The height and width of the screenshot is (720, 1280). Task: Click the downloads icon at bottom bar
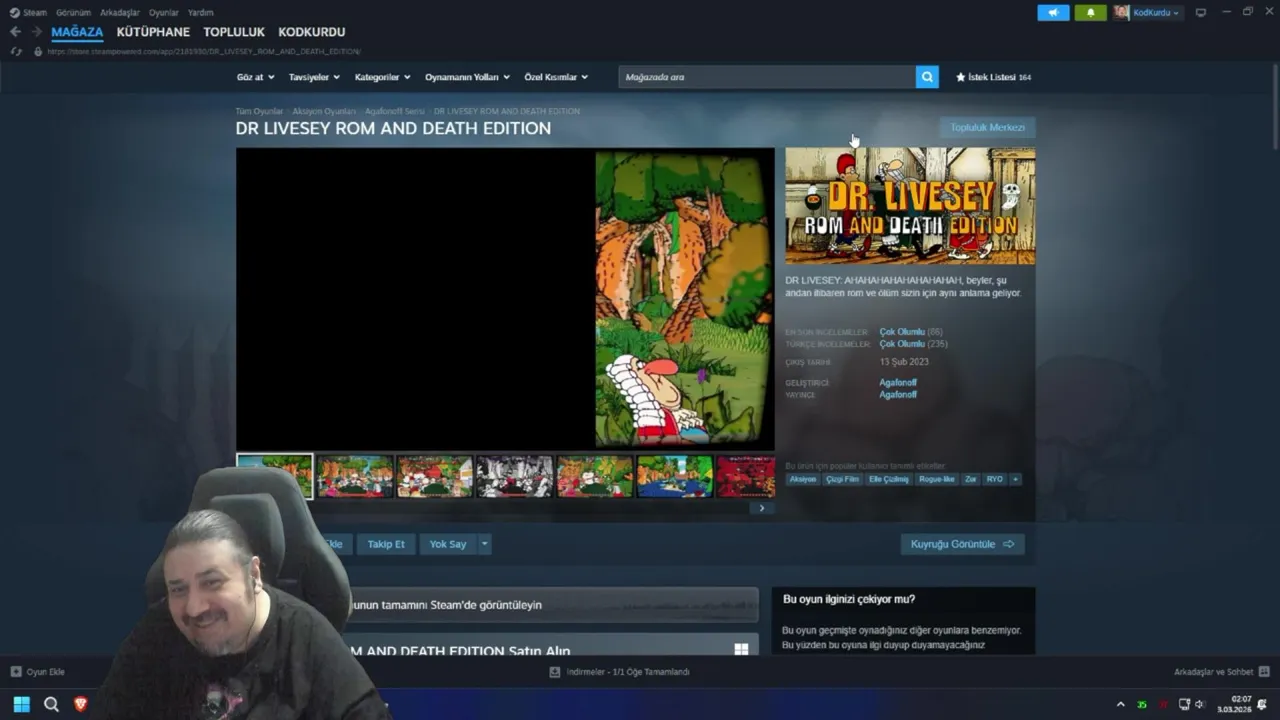click(x=555, y=672)
